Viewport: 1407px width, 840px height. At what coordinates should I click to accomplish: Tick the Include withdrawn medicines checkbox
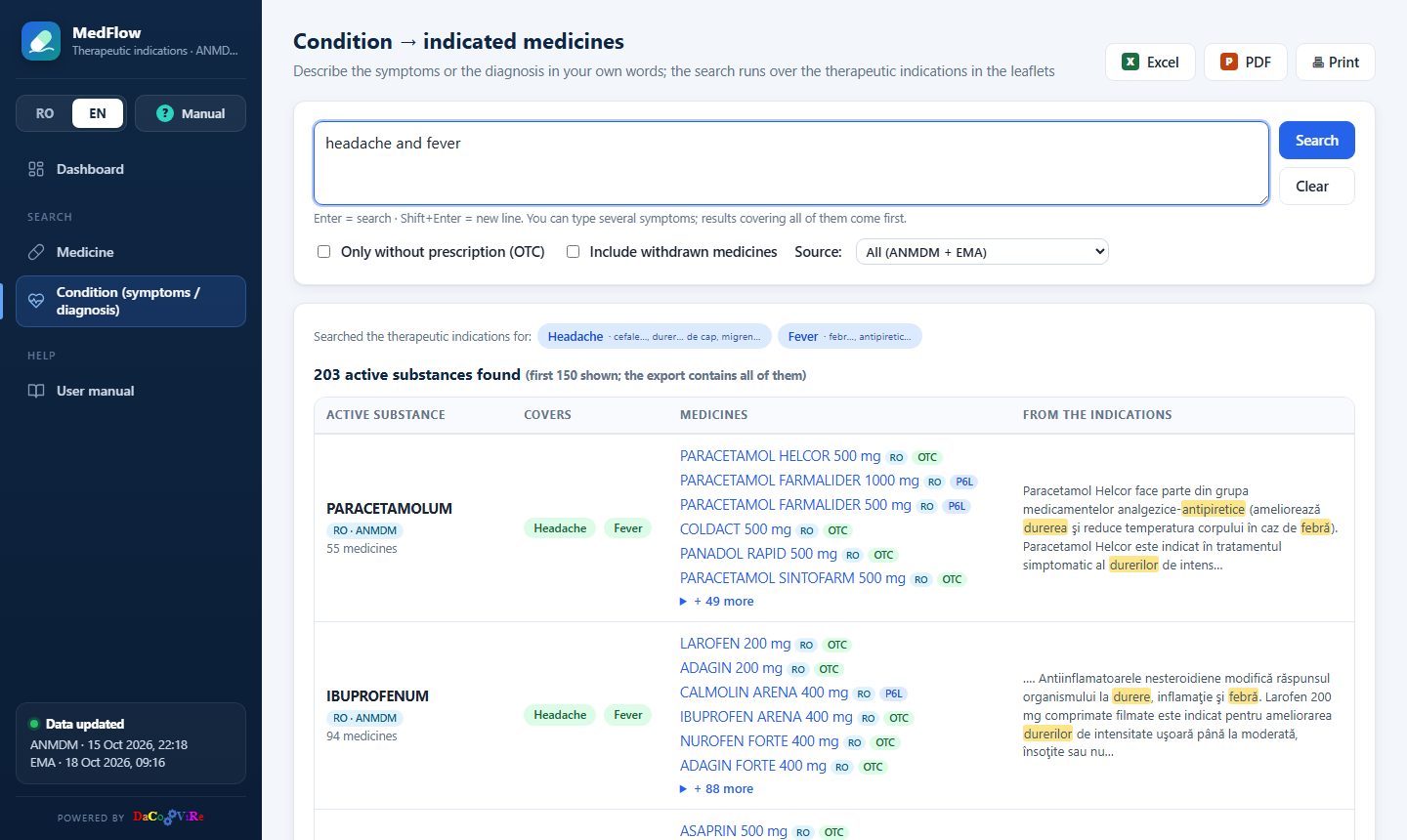click(573, 252)
